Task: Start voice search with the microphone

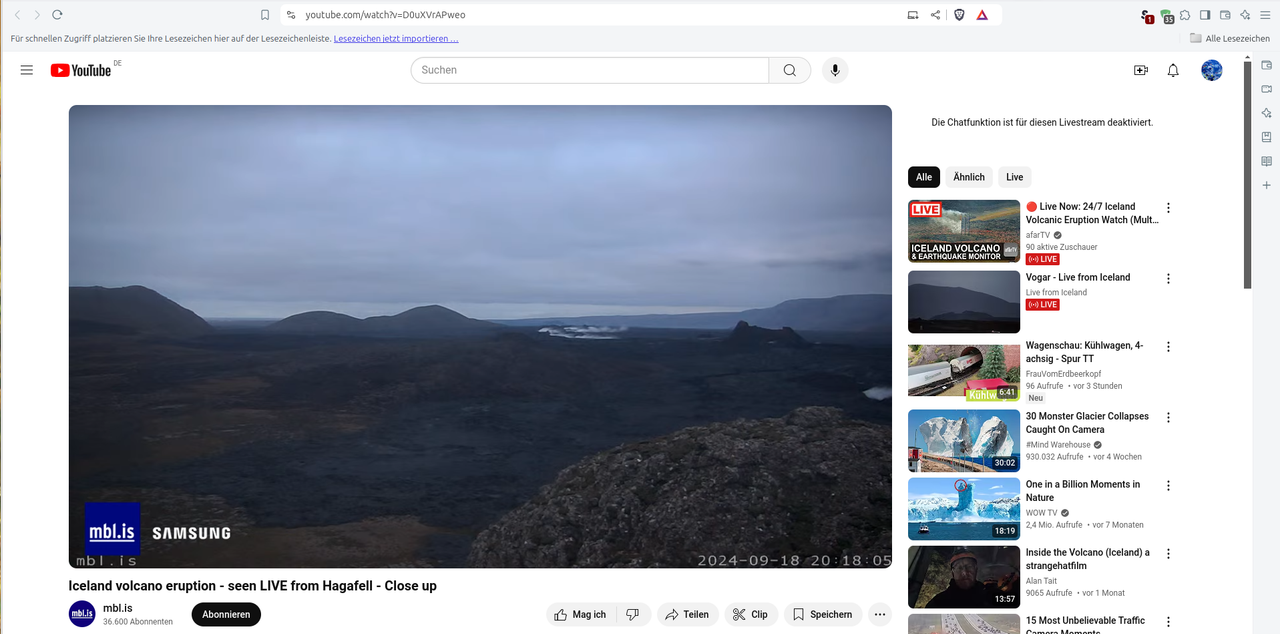Action: (x=835, y=70)
